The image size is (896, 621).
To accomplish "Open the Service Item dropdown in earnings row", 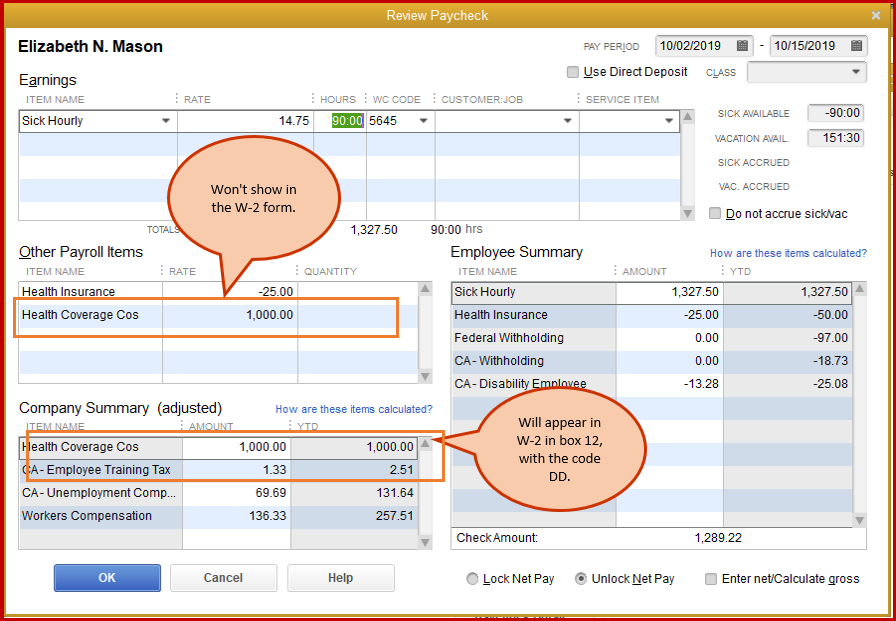I will (x=669, y=121).
